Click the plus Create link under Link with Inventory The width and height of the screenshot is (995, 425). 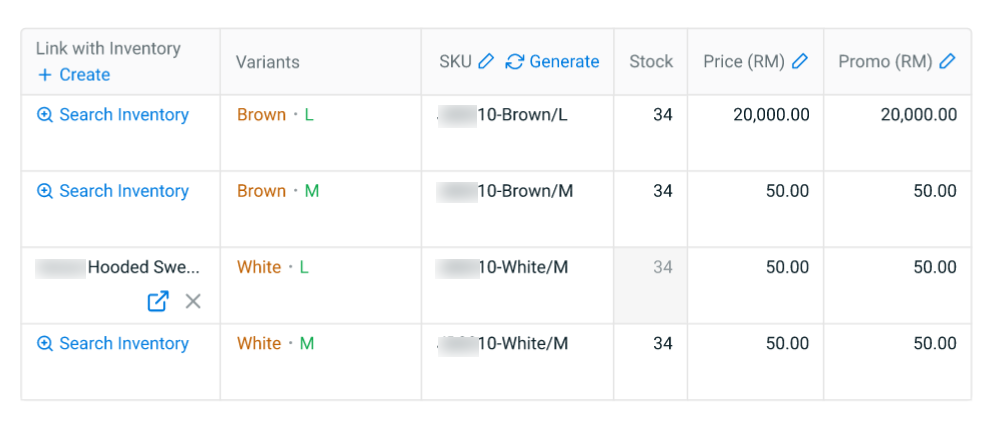point(74,75)
